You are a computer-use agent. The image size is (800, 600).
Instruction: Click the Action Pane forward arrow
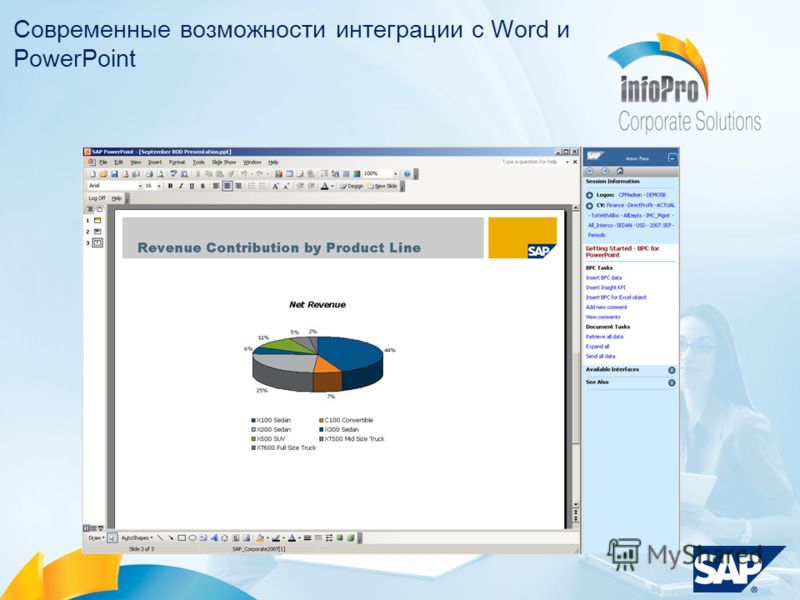click(x=605, y=171)
